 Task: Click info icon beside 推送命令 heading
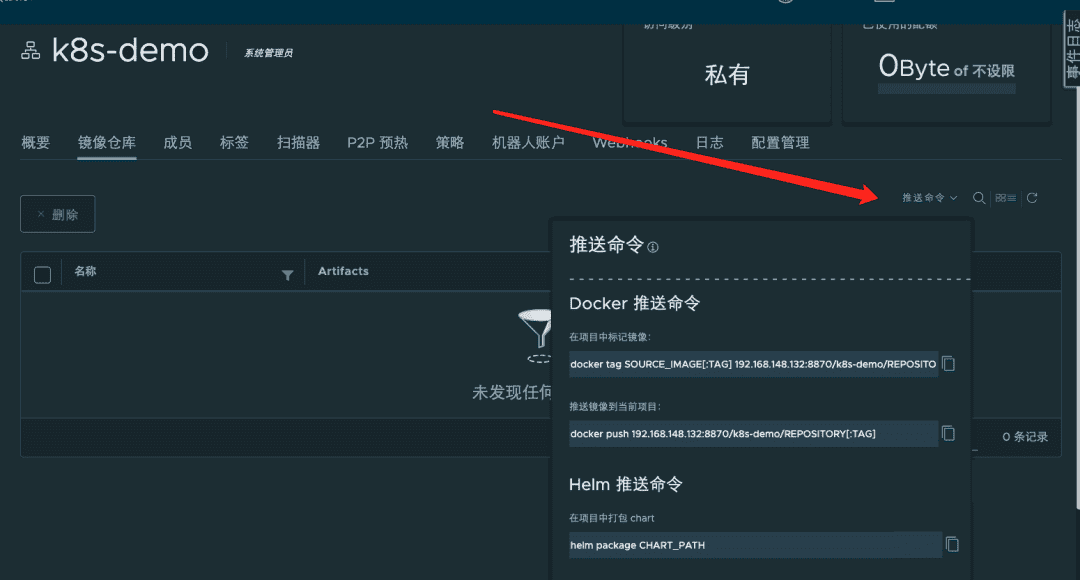653,247
